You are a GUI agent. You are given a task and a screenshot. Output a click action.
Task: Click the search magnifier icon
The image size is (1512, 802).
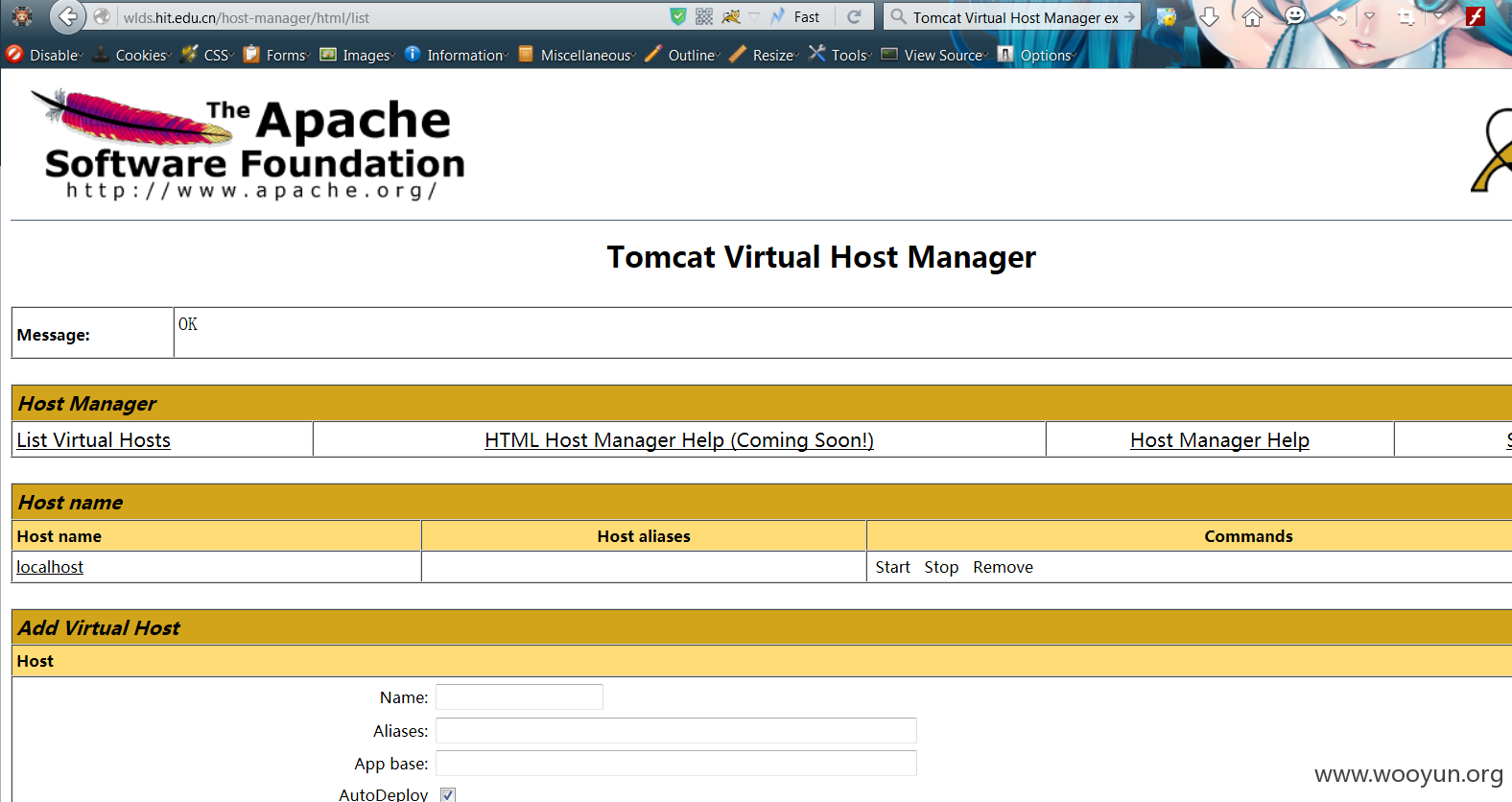pos(898,16)
